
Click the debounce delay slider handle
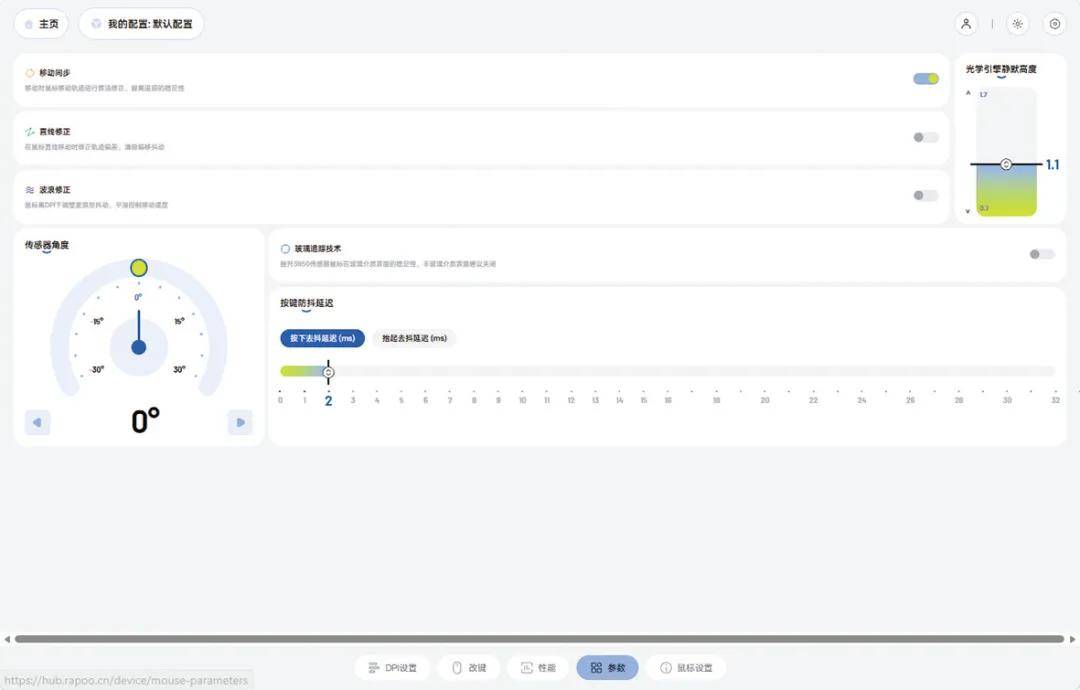pyautogui.click(x=329, y=373)
